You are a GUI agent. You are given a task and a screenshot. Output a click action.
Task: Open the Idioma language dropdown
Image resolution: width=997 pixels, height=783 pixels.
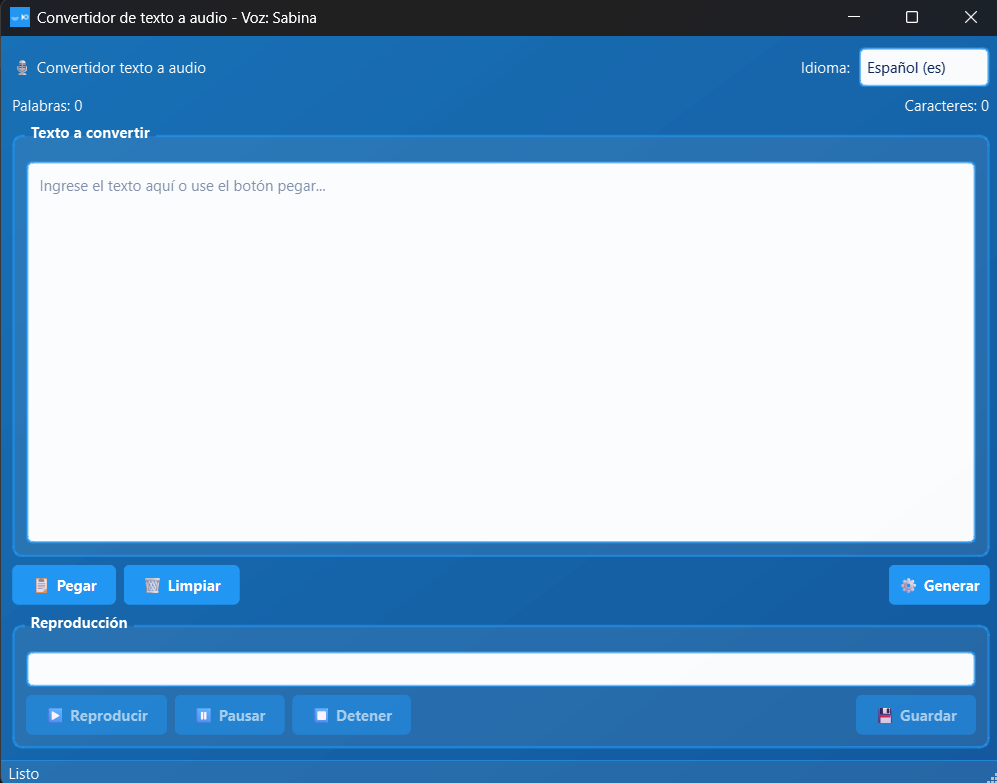click(923, 68)
